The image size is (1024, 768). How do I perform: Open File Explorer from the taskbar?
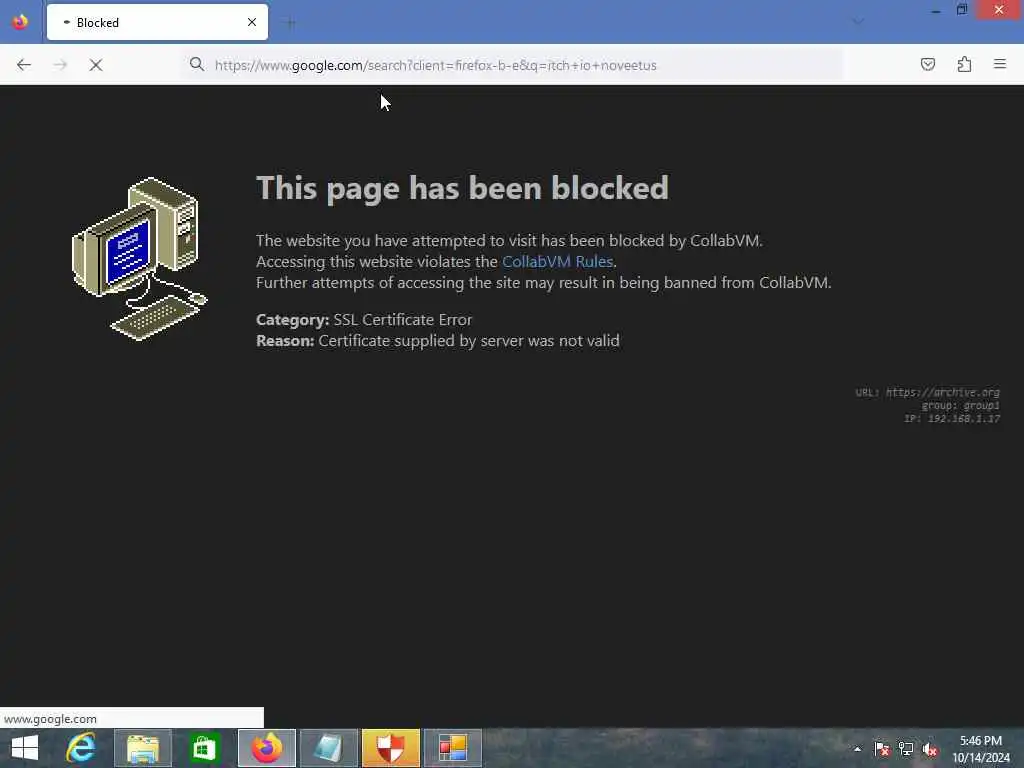(x=143, y=748)
